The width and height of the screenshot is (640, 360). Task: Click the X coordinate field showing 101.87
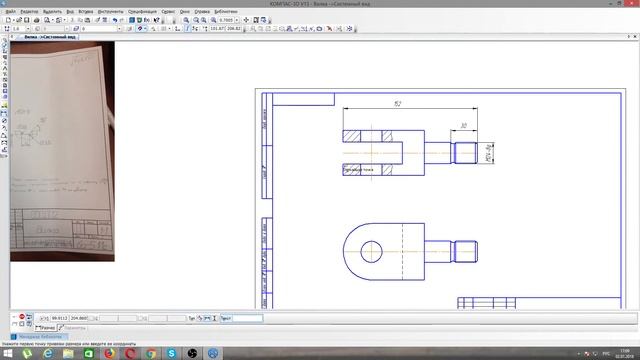tap(218, 29)
